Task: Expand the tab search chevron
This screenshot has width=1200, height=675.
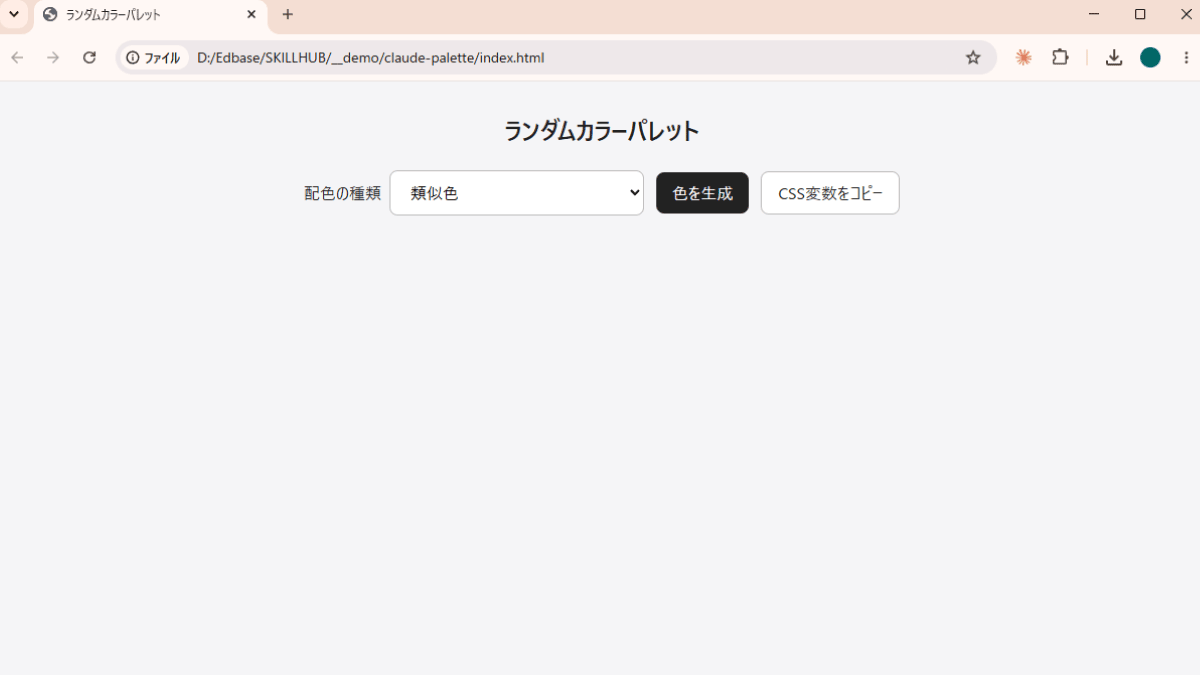Action: coord(14,14)
